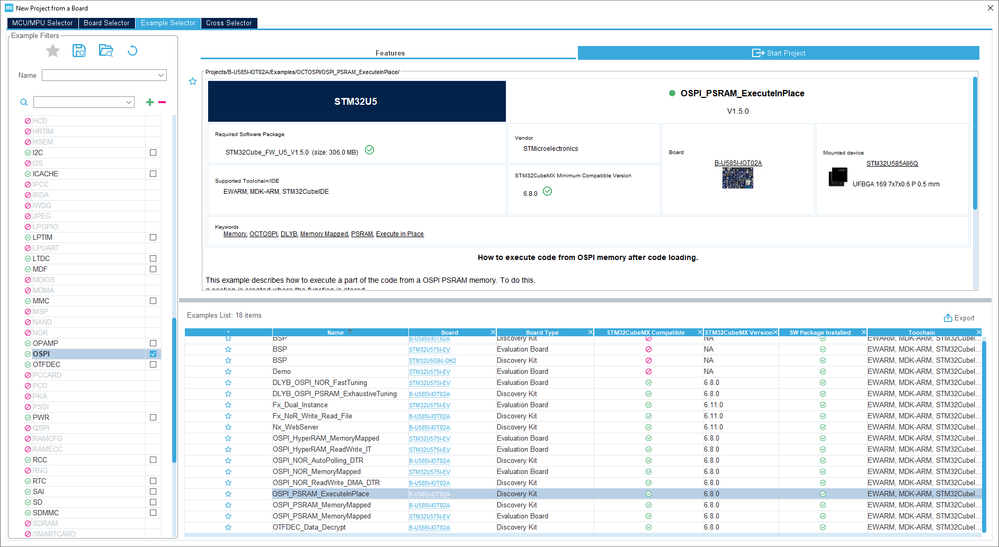Enable the RCC filter checkbox

click(x=153, y=460)
